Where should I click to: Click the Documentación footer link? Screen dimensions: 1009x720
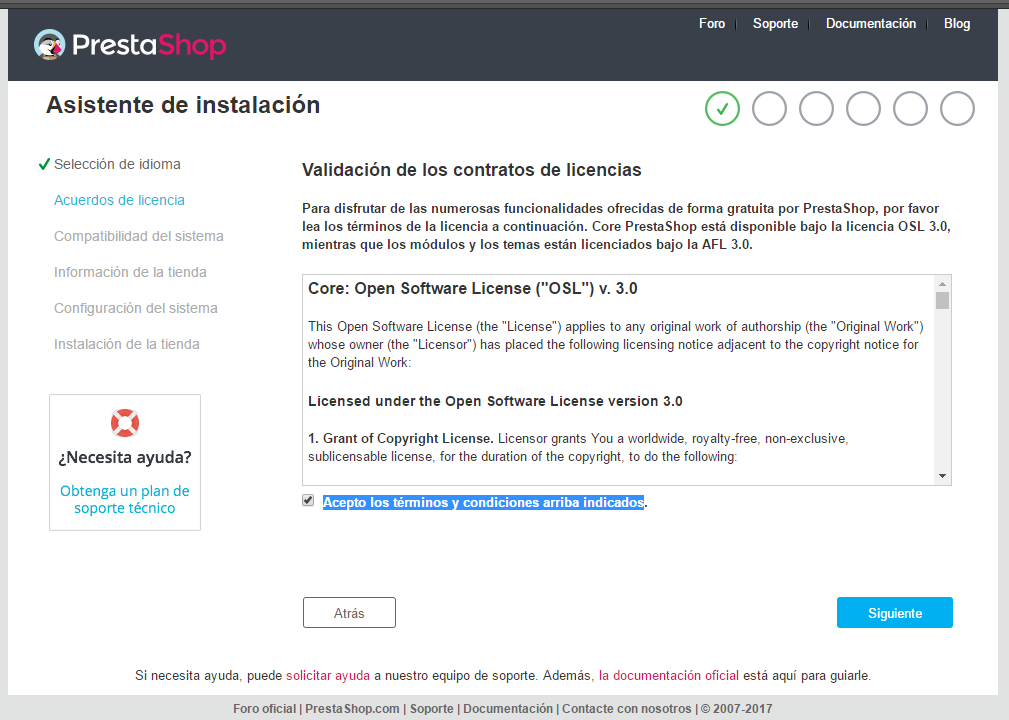point(508,708)
